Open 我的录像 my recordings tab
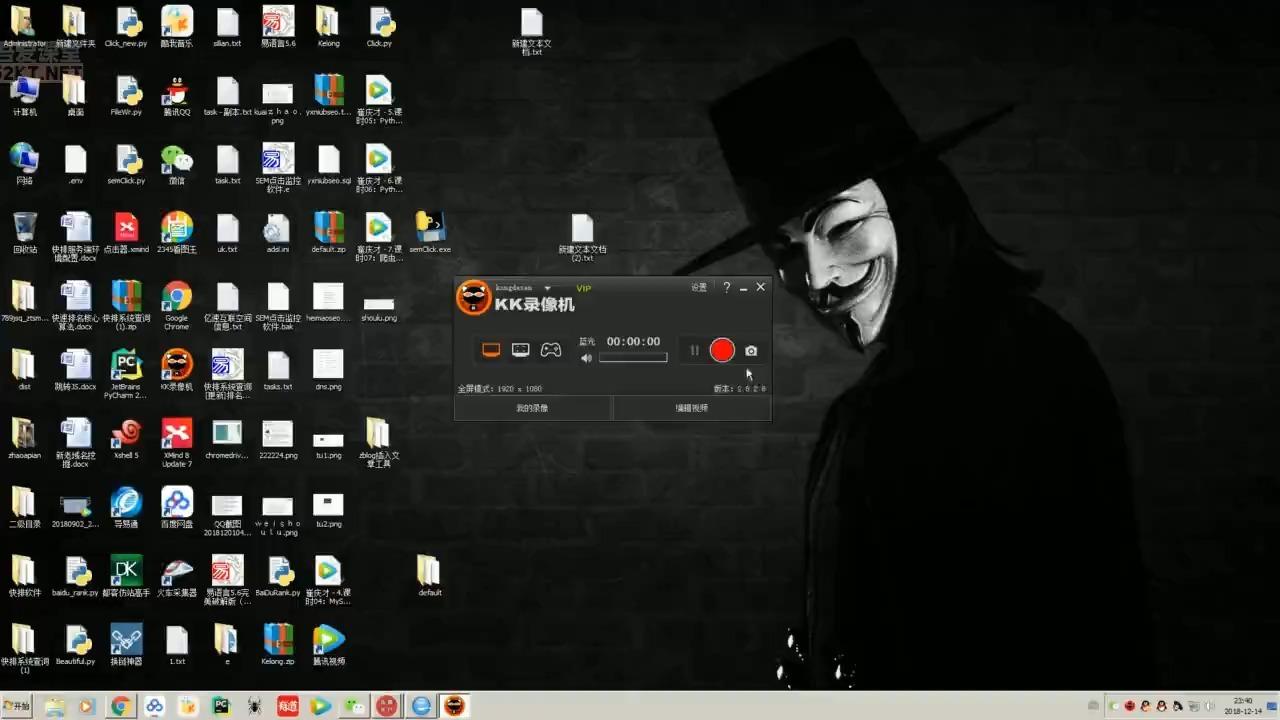Screen dimensions: 1280x720 [x=532, y=408]
